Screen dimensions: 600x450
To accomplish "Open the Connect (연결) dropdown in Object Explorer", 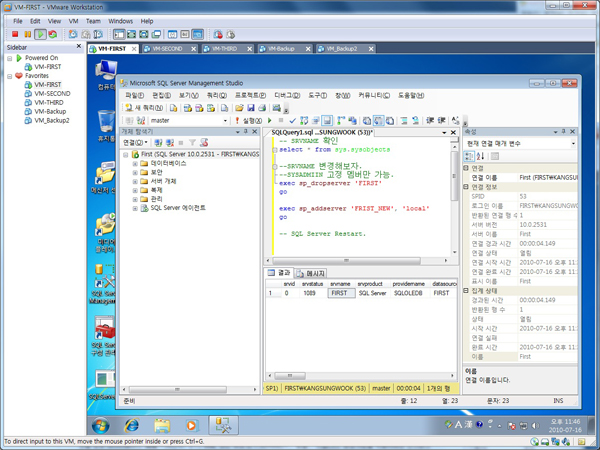I will [x=135, y=143].
